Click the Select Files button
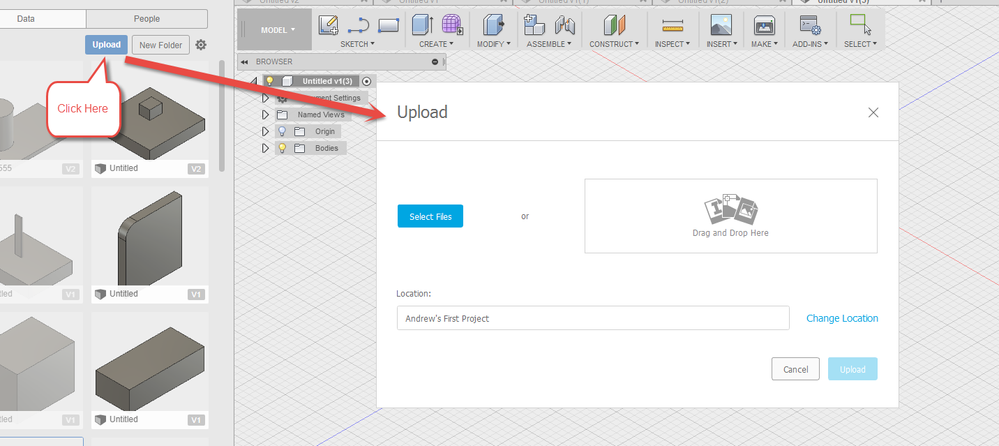 point(431,217)
